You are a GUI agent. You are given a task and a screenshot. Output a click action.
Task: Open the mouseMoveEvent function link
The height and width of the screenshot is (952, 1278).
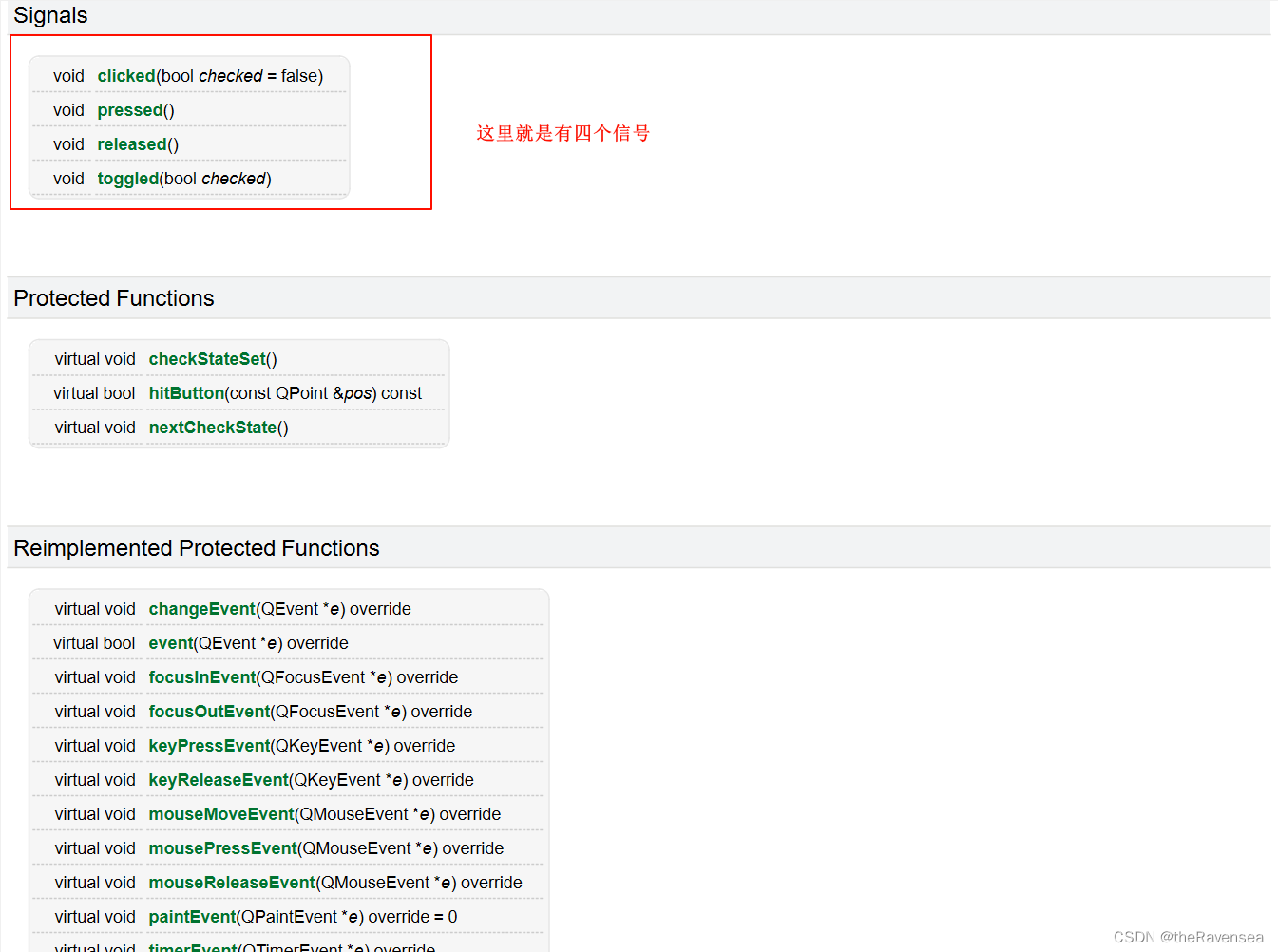[x=221, y=814]
